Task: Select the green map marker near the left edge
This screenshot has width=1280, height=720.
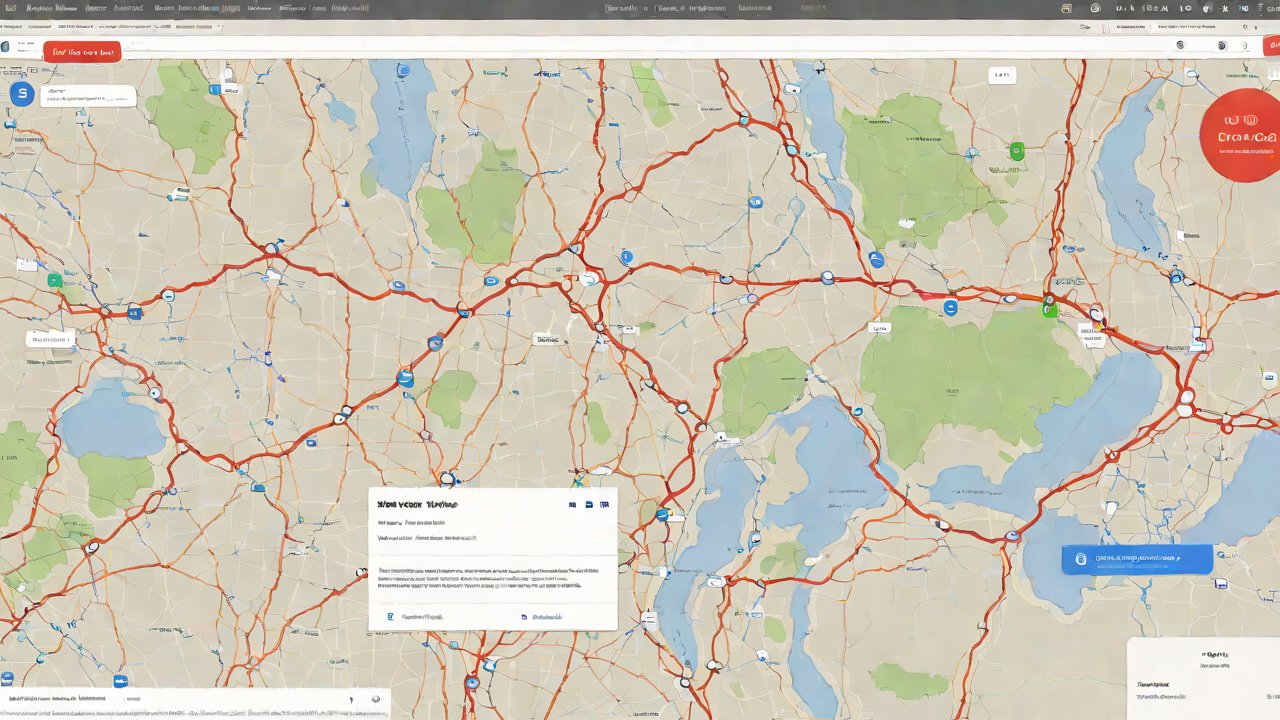Action: [55, 281]
